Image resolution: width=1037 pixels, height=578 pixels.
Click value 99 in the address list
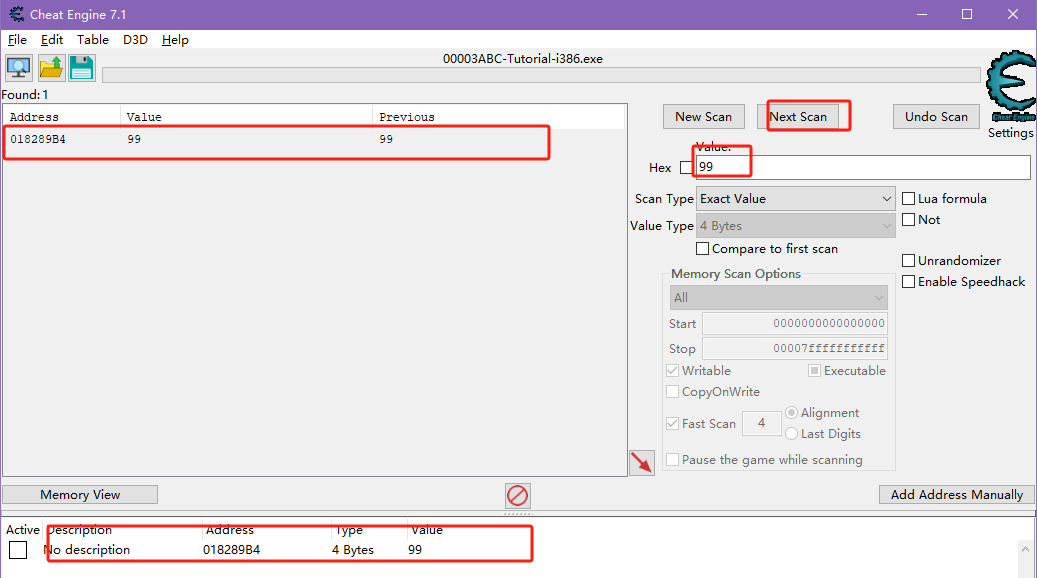[x=415, y=550]
